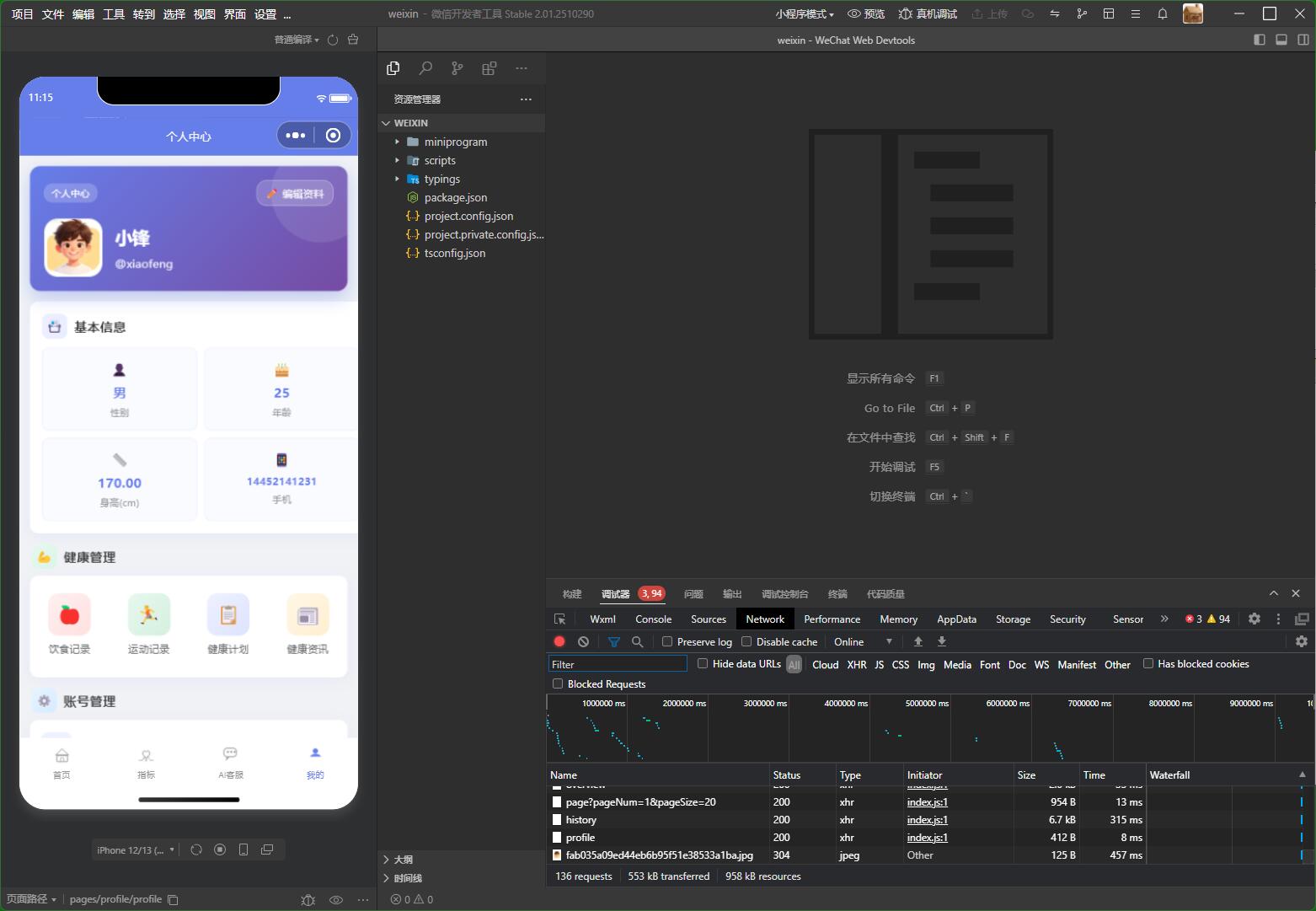The image size is (1316, 911).
Task: Click the capsule menu dots in simulator
Action: coord(296,135)
